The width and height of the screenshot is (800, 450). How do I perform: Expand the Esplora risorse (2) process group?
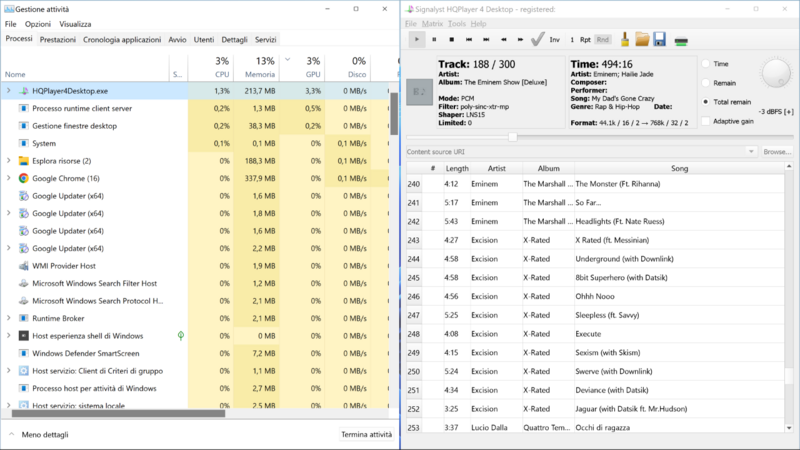[9, 161]
